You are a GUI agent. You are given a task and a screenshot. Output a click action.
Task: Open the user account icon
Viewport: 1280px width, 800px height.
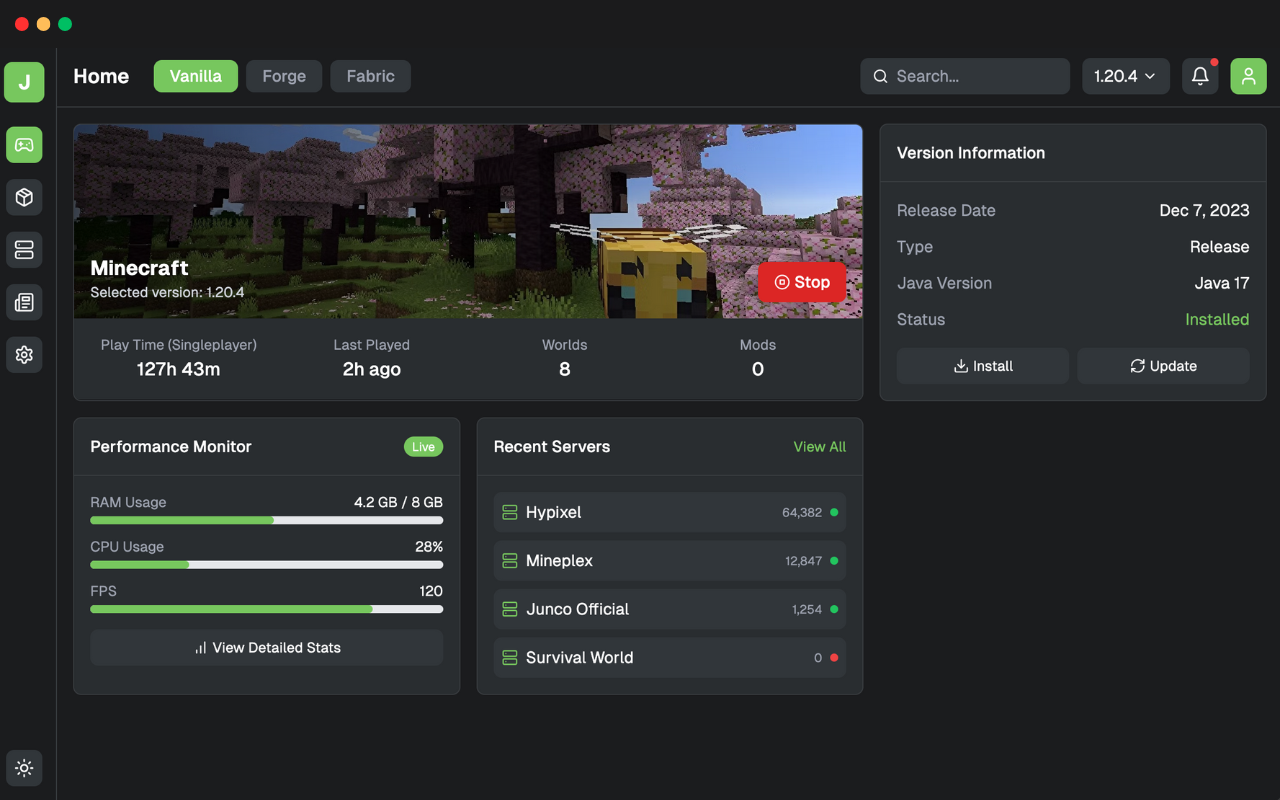1248,76
